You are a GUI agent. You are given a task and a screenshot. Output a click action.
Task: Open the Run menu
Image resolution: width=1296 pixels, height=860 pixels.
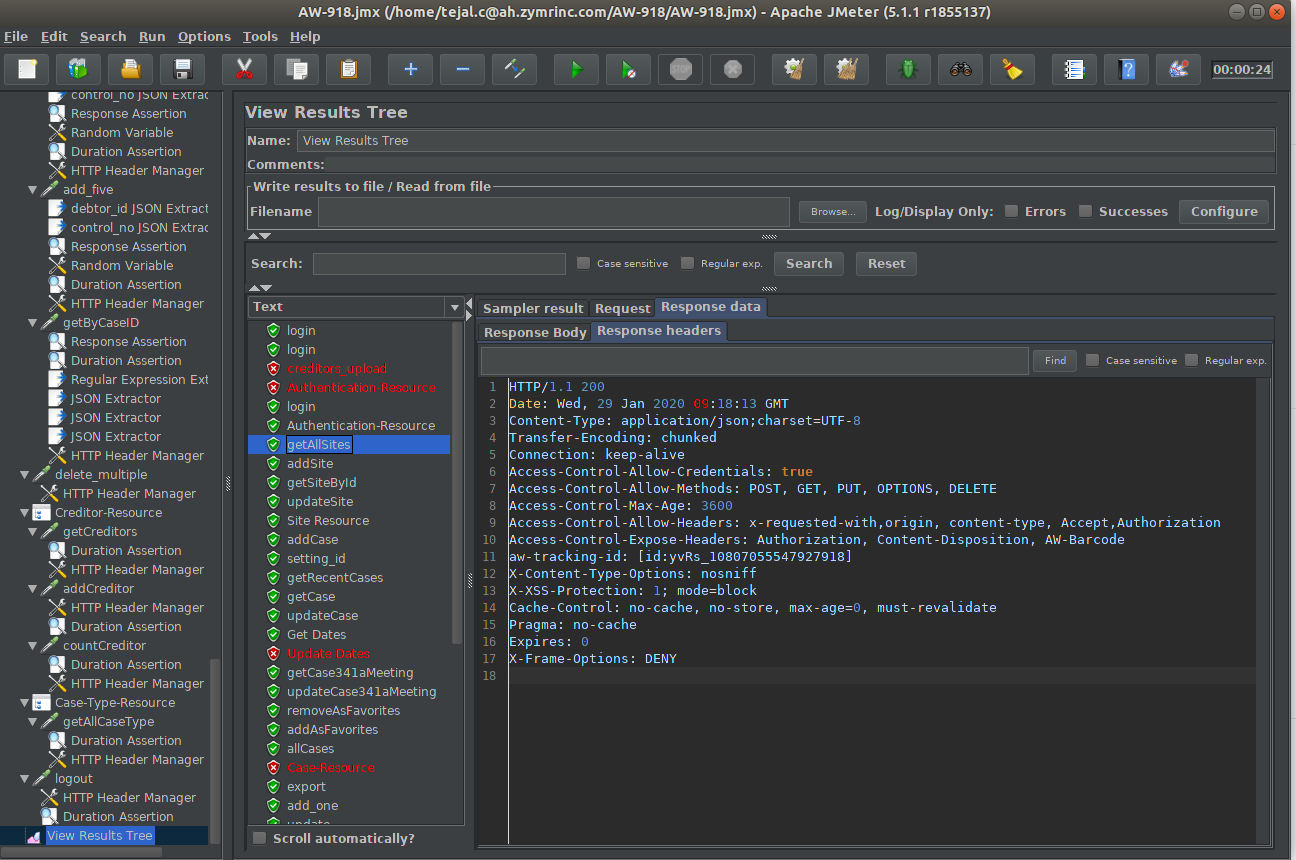152,36
